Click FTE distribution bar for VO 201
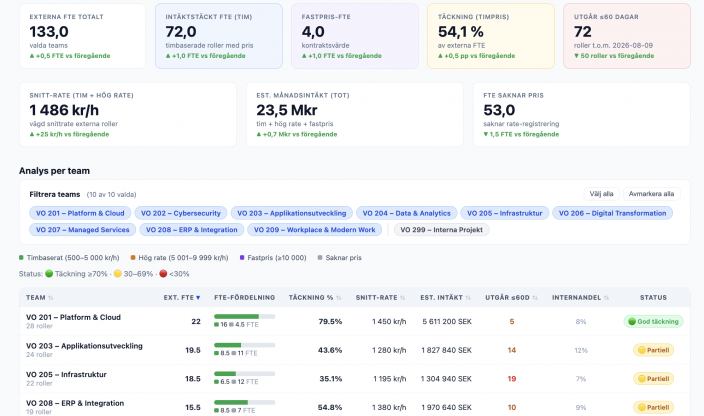Viewport: 704px width, 416px height. [244, 317]
